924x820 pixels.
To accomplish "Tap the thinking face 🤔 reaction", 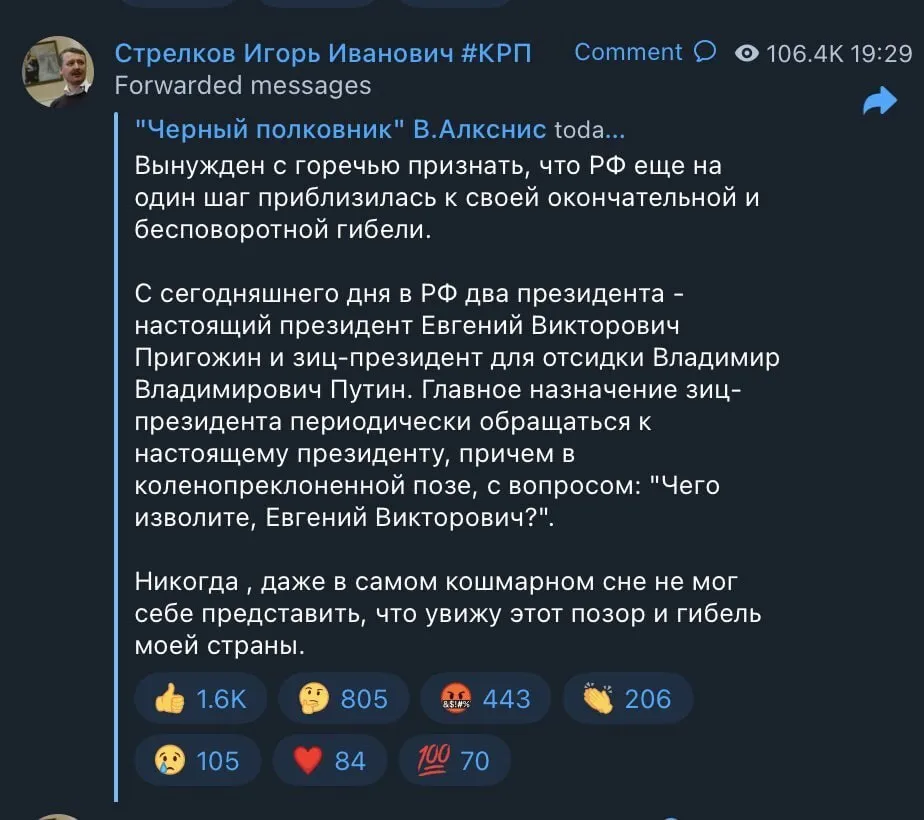I will point(314,699).
